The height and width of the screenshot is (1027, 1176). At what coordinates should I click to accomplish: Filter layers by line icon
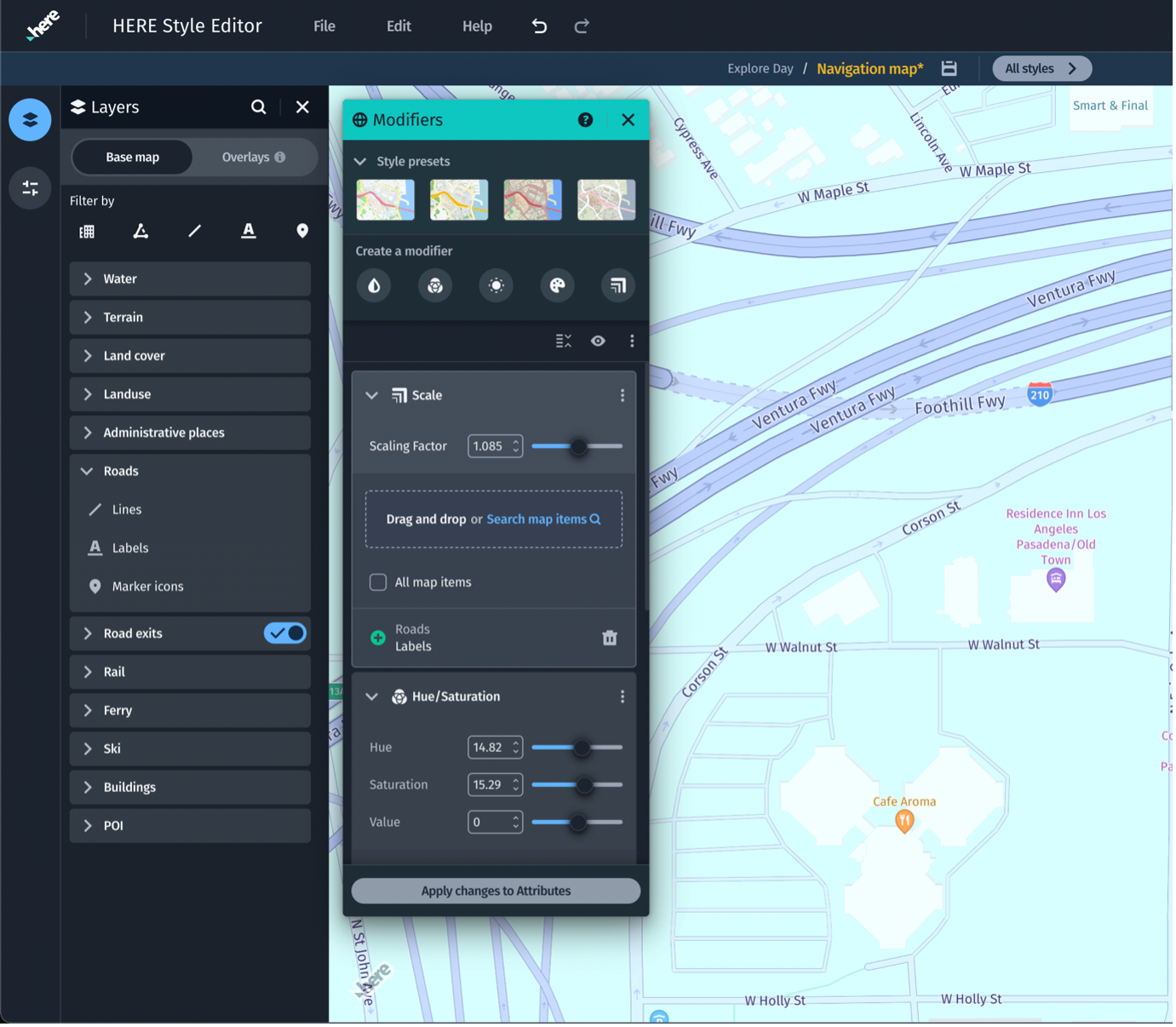194,231
